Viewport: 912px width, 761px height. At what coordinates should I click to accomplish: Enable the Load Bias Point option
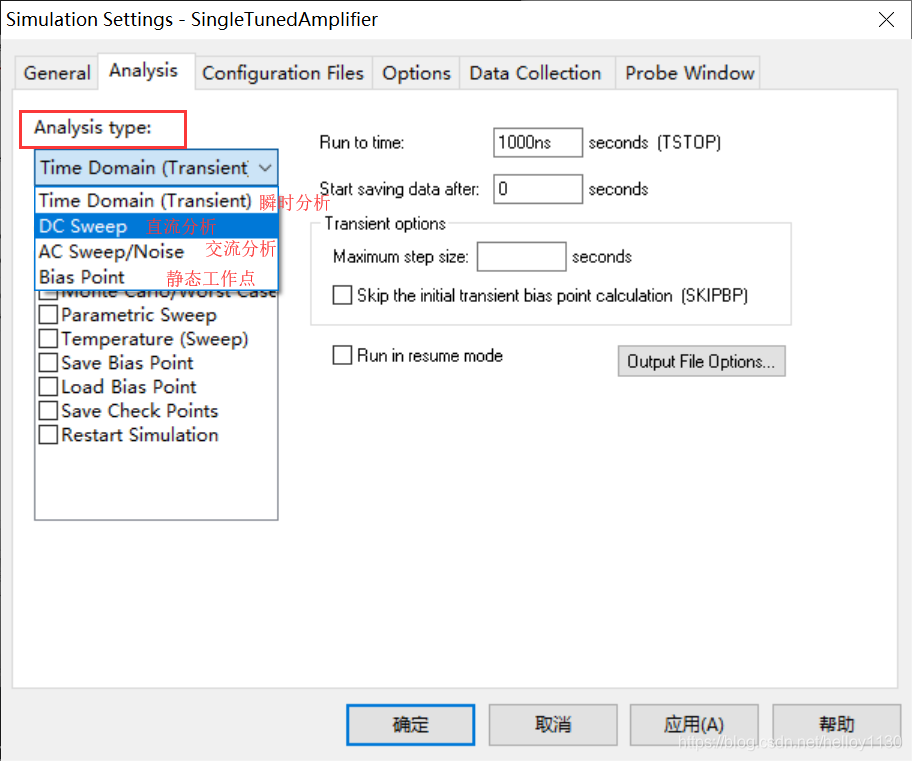pos(48,387)
